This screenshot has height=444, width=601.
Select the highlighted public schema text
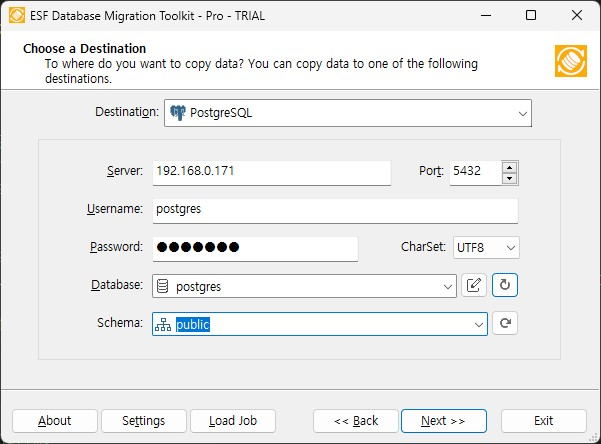[x=193, y=325]
